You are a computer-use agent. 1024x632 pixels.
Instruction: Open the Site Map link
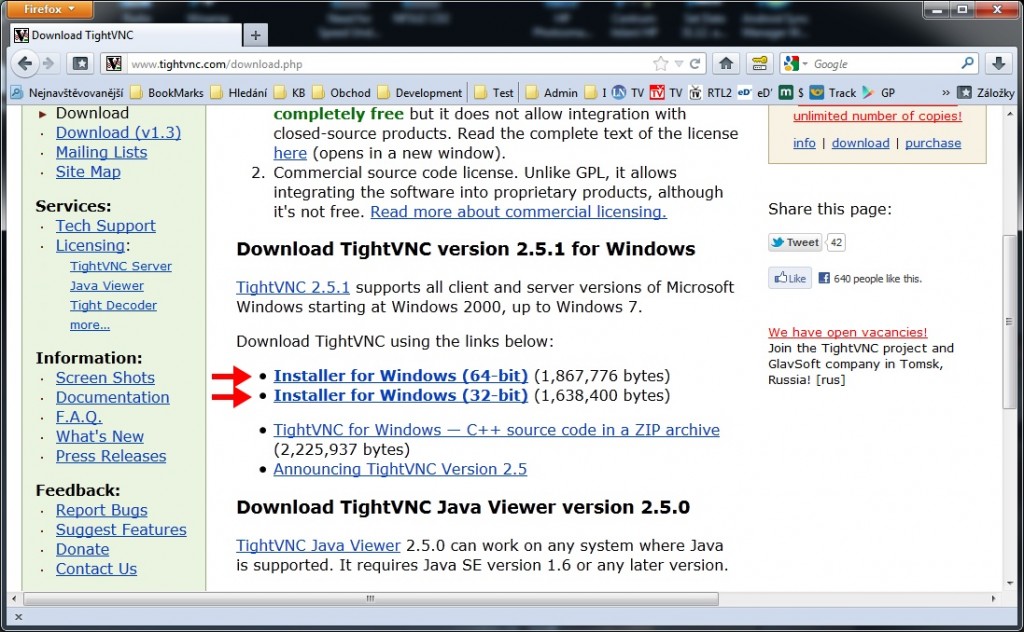point(88,172)
